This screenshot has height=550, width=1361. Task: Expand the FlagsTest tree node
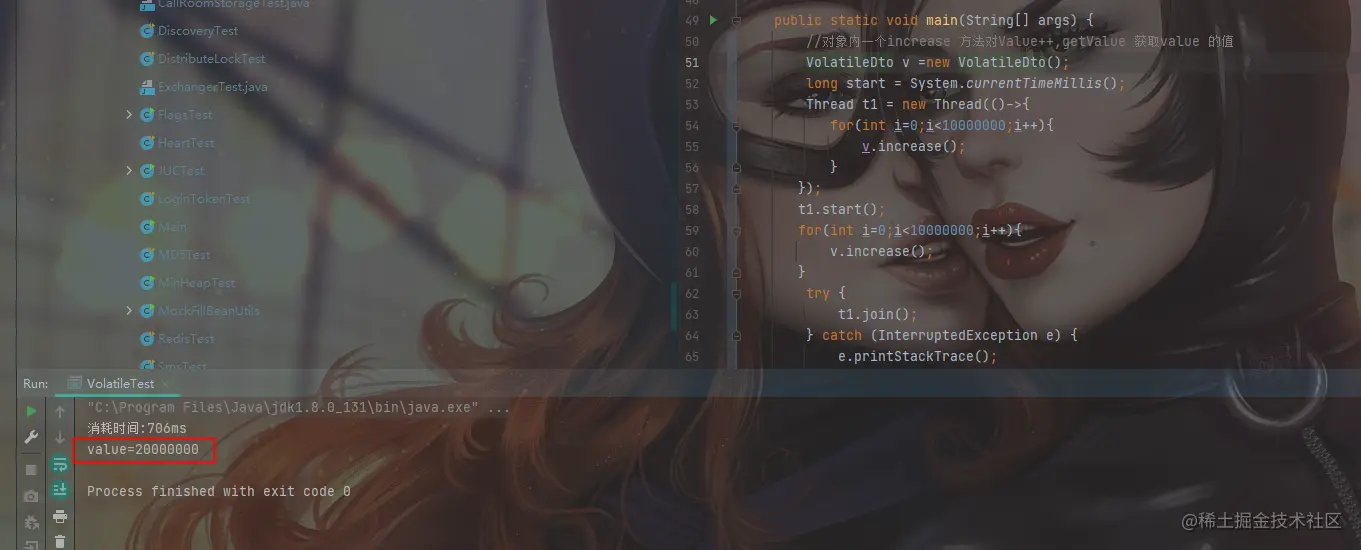pyautogui.click(x=129, y=115)
